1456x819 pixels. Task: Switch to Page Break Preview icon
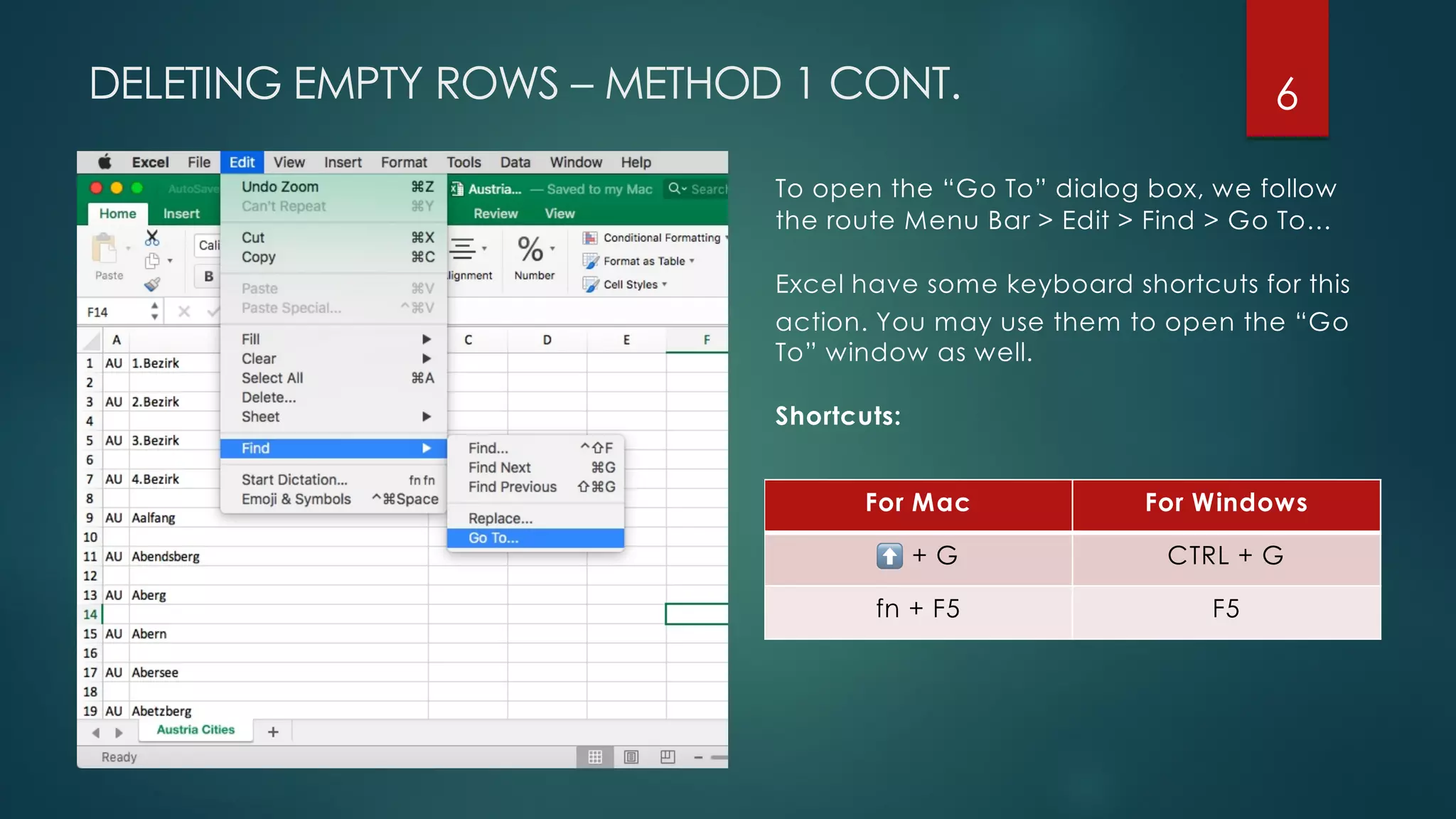[x=668, y=757]
